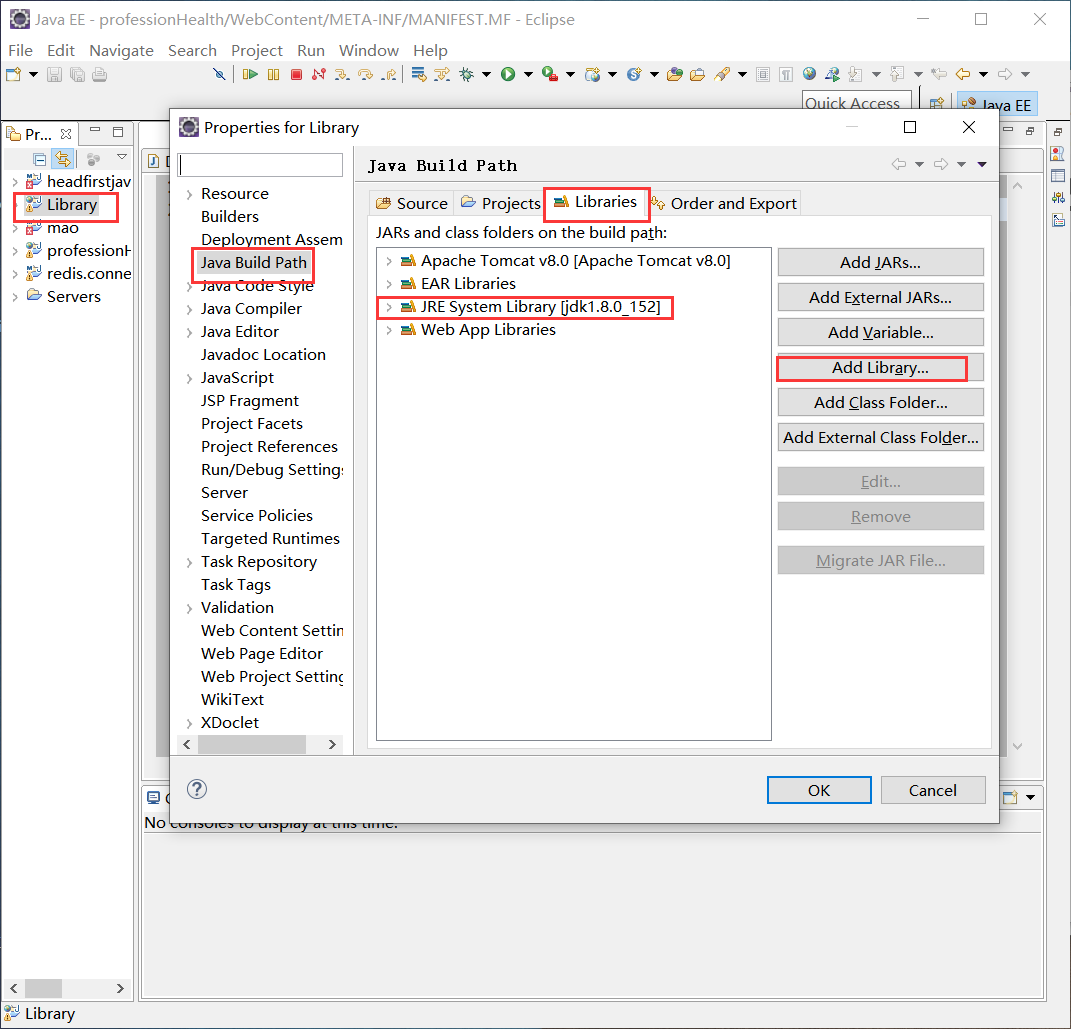
Task: Click the dialog help question mark icon
Action: (197, 789)
